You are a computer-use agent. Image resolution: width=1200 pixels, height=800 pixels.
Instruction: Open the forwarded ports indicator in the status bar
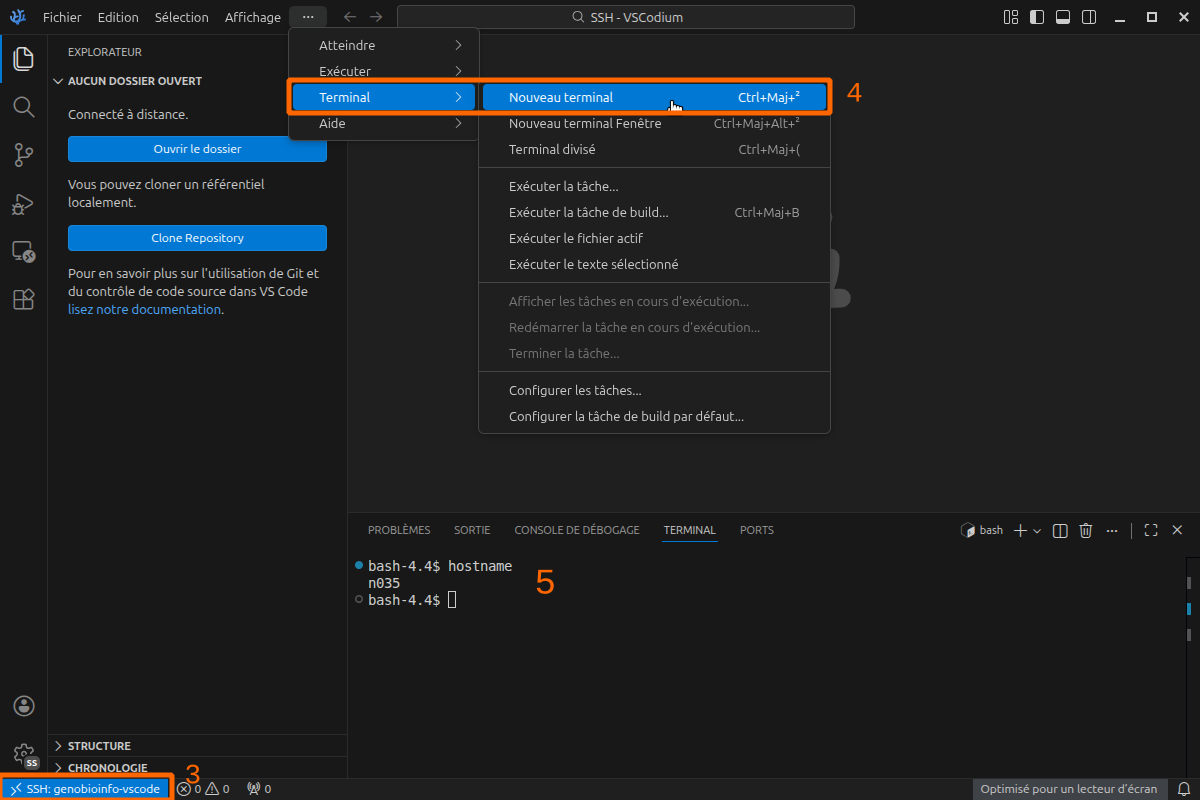[x=259, y=789]
